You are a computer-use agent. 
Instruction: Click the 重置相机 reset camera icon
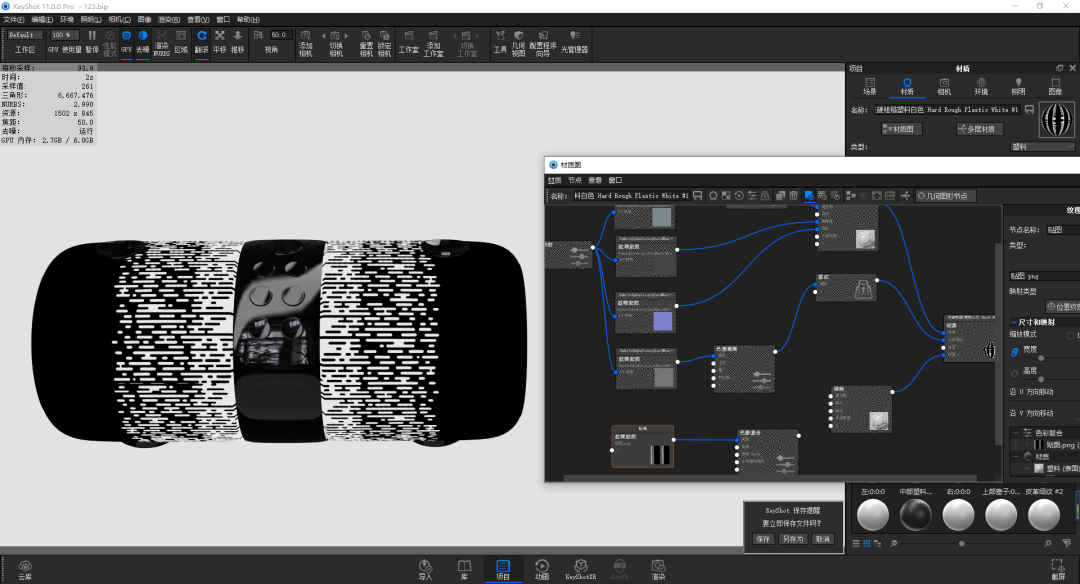(366, 43)
